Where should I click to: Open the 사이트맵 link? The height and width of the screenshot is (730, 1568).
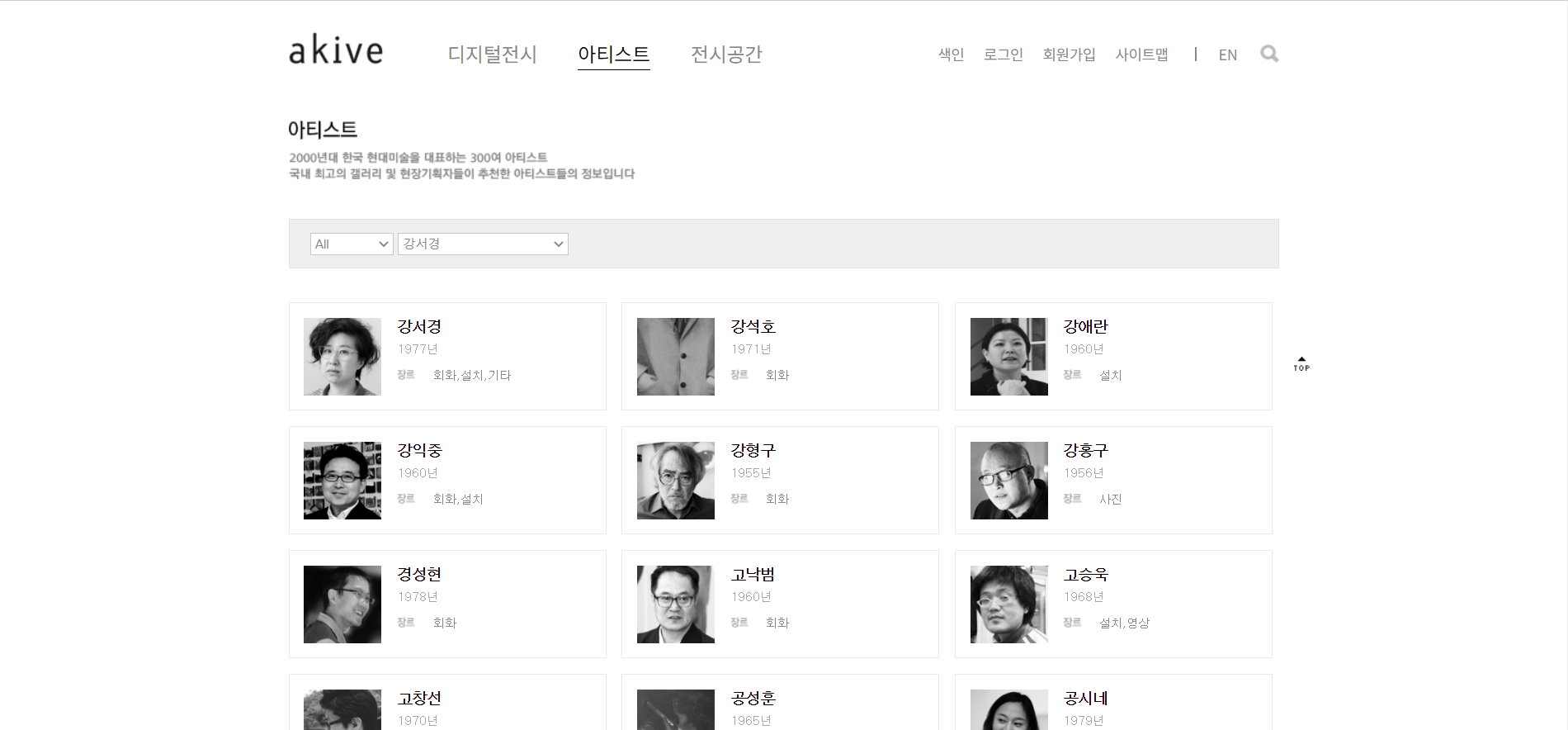point(1141,55)
